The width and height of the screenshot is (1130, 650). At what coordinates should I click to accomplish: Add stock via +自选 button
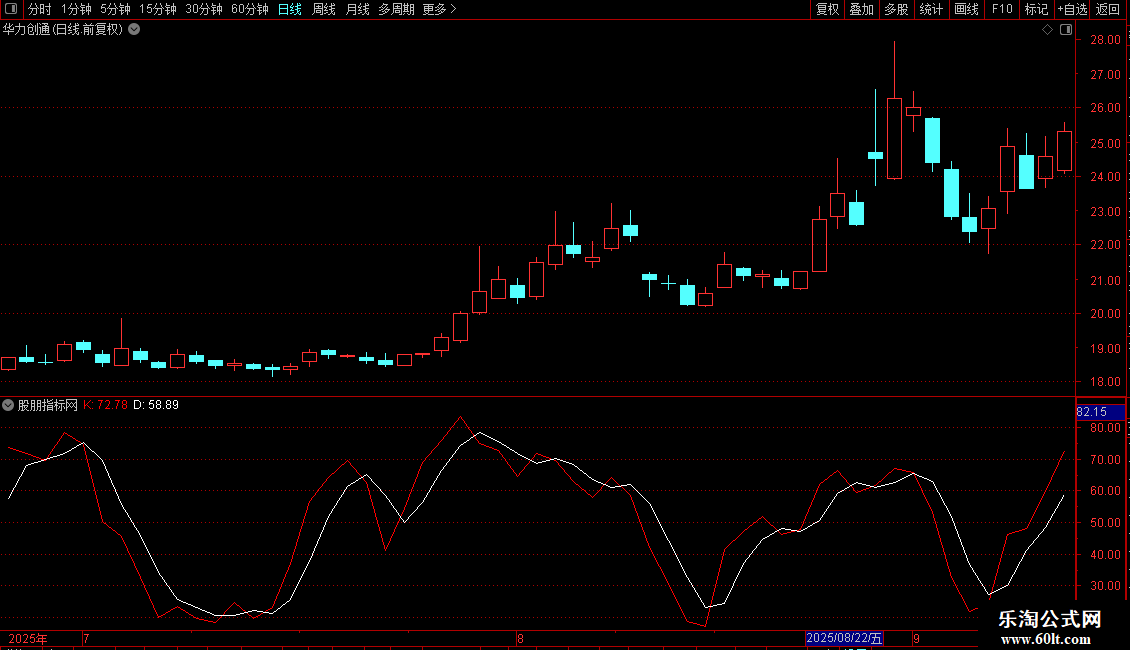(x=1072, y=9)
